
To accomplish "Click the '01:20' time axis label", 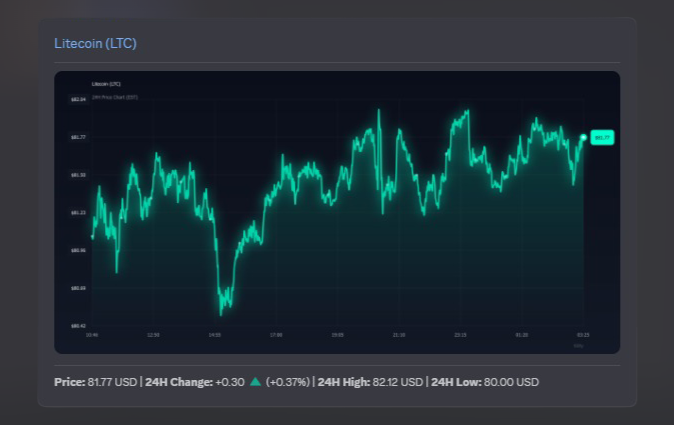I will [522, 335].
